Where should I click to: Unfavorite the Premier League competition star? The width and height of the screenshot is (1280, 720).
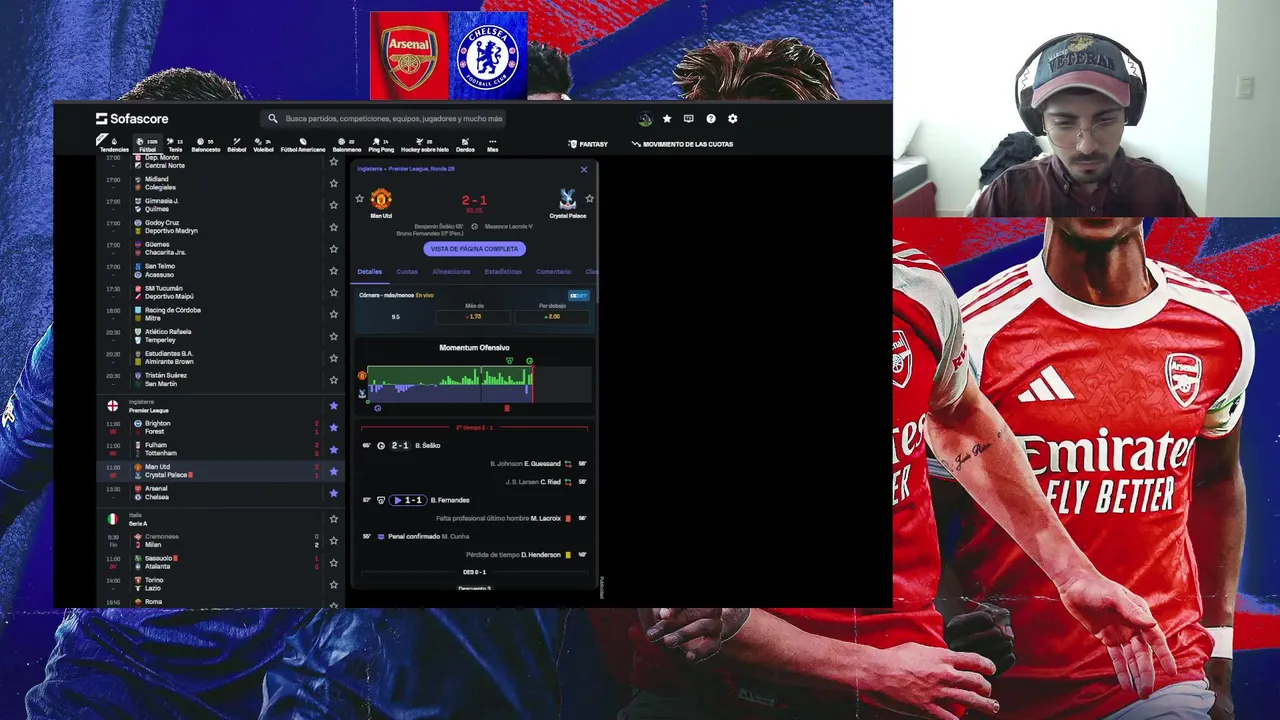(334, 406)
